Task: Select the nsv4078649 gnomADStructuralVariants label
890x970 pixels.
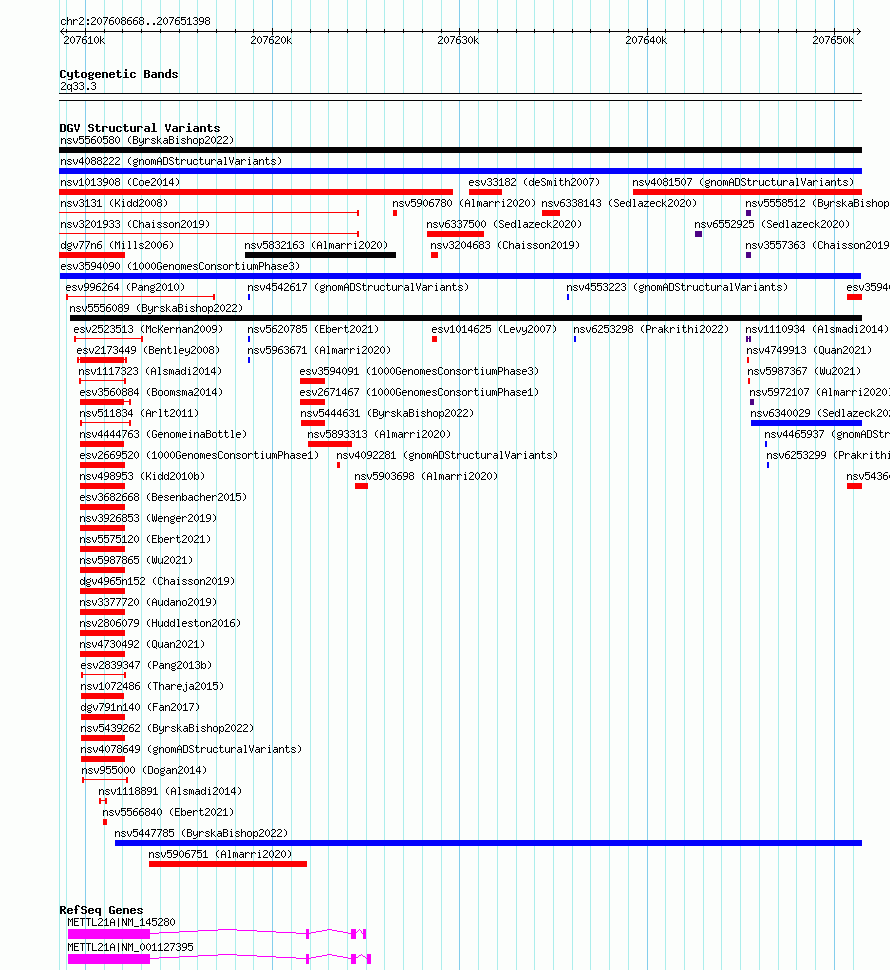Action: pos(191,750)
